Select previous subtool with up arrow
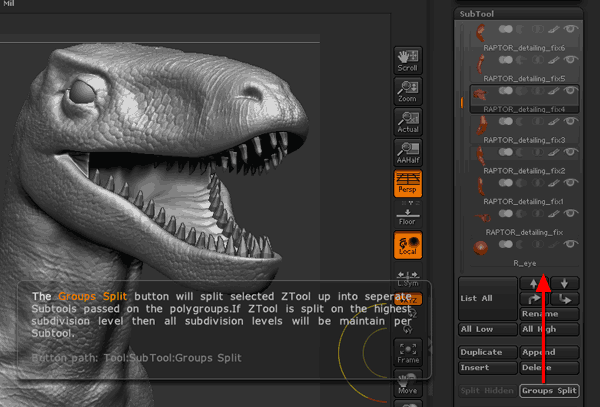 click(x=534, y=283)
